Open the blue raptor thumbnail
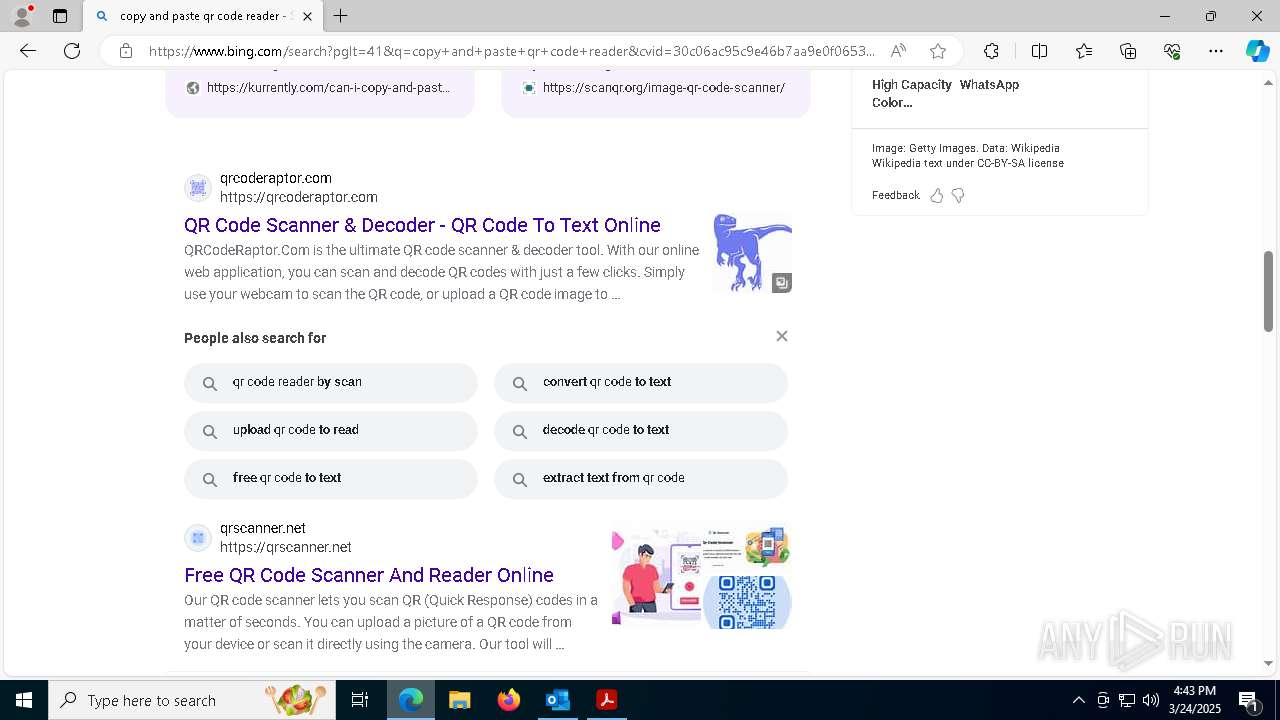 click(x=752, y=253)
